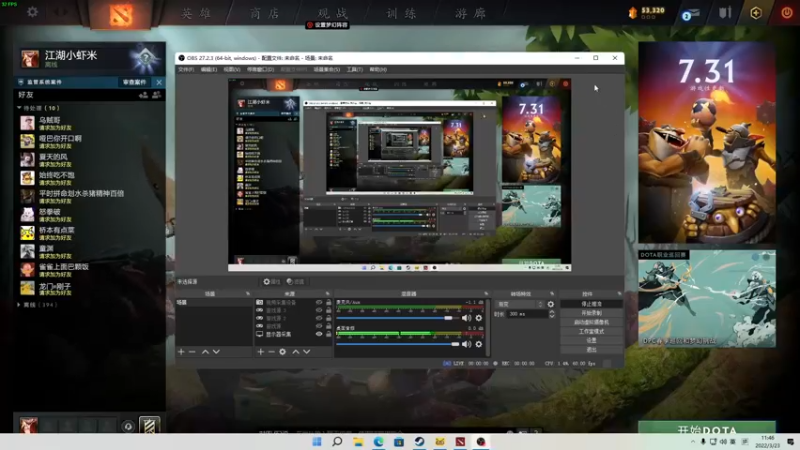
Task: Mute the 桌面音频 desktop audio speaker icon
Action: (x=466, y=344)
